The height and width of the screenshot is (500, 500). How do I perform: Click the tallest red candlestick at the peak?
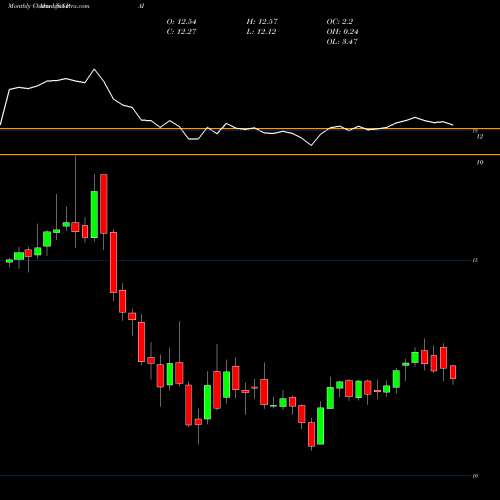[x=104, y=204]
